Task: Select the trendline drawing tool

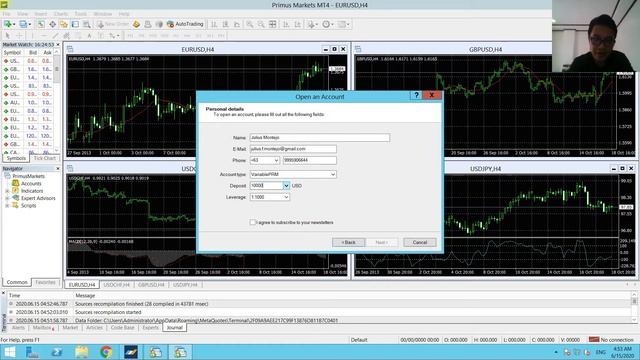Action: pyautogui.click(x=55, y=36)
